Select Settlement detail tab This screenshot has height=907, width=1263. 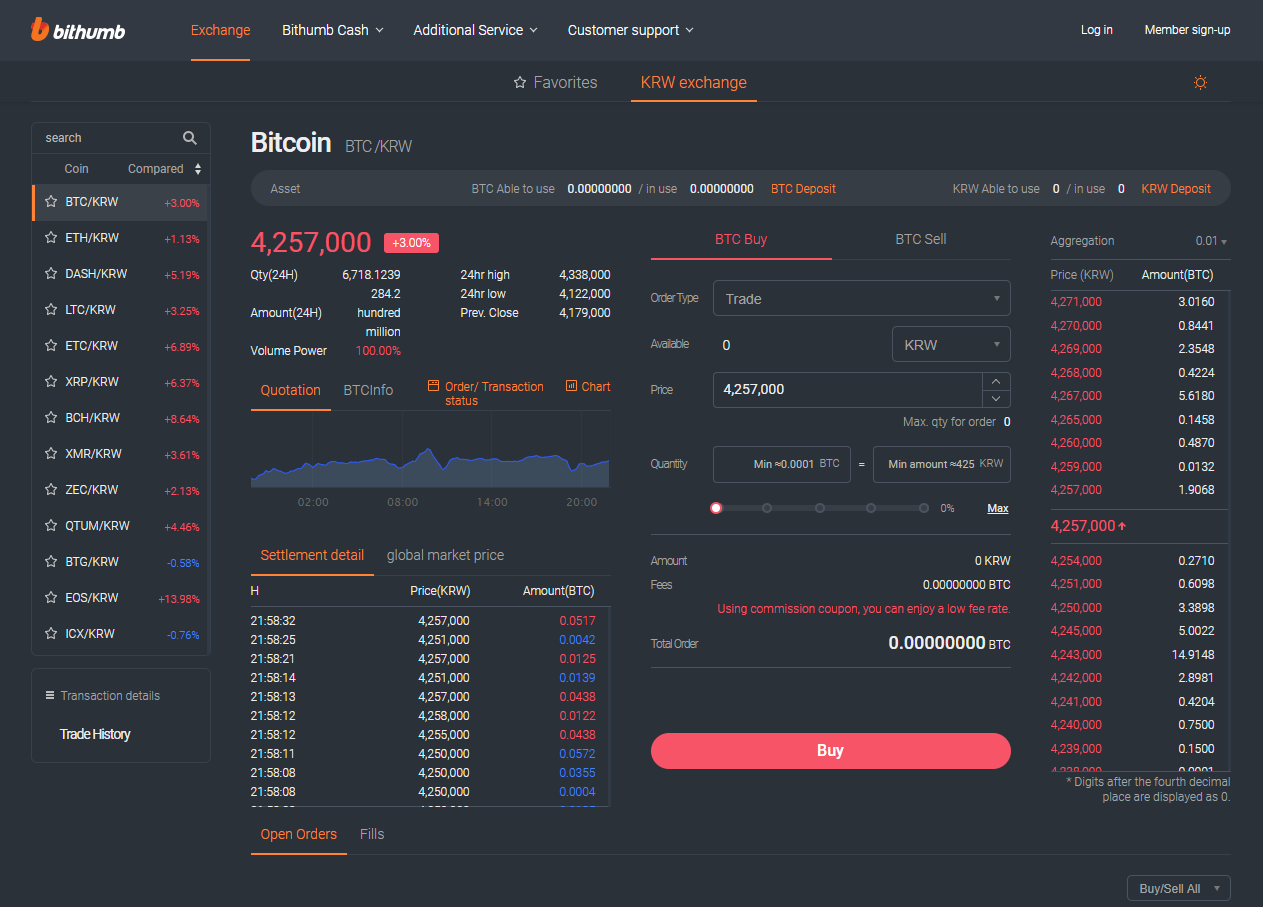[312, 555]
